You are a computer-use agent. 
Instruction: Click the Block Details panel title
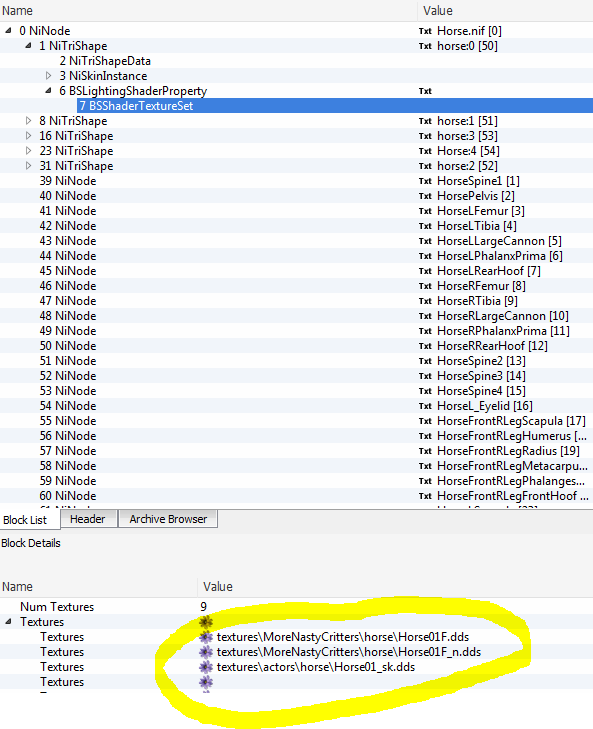tap(31, 543)
